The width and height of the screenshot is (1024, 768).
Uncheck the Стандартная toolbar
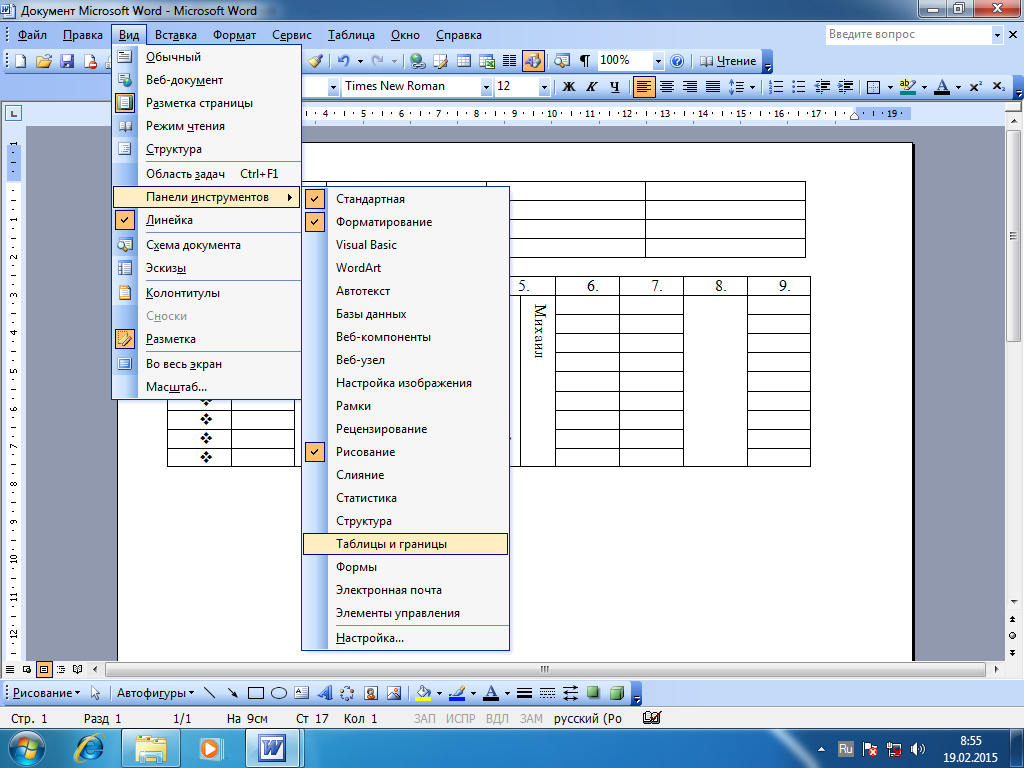point(405,199)
